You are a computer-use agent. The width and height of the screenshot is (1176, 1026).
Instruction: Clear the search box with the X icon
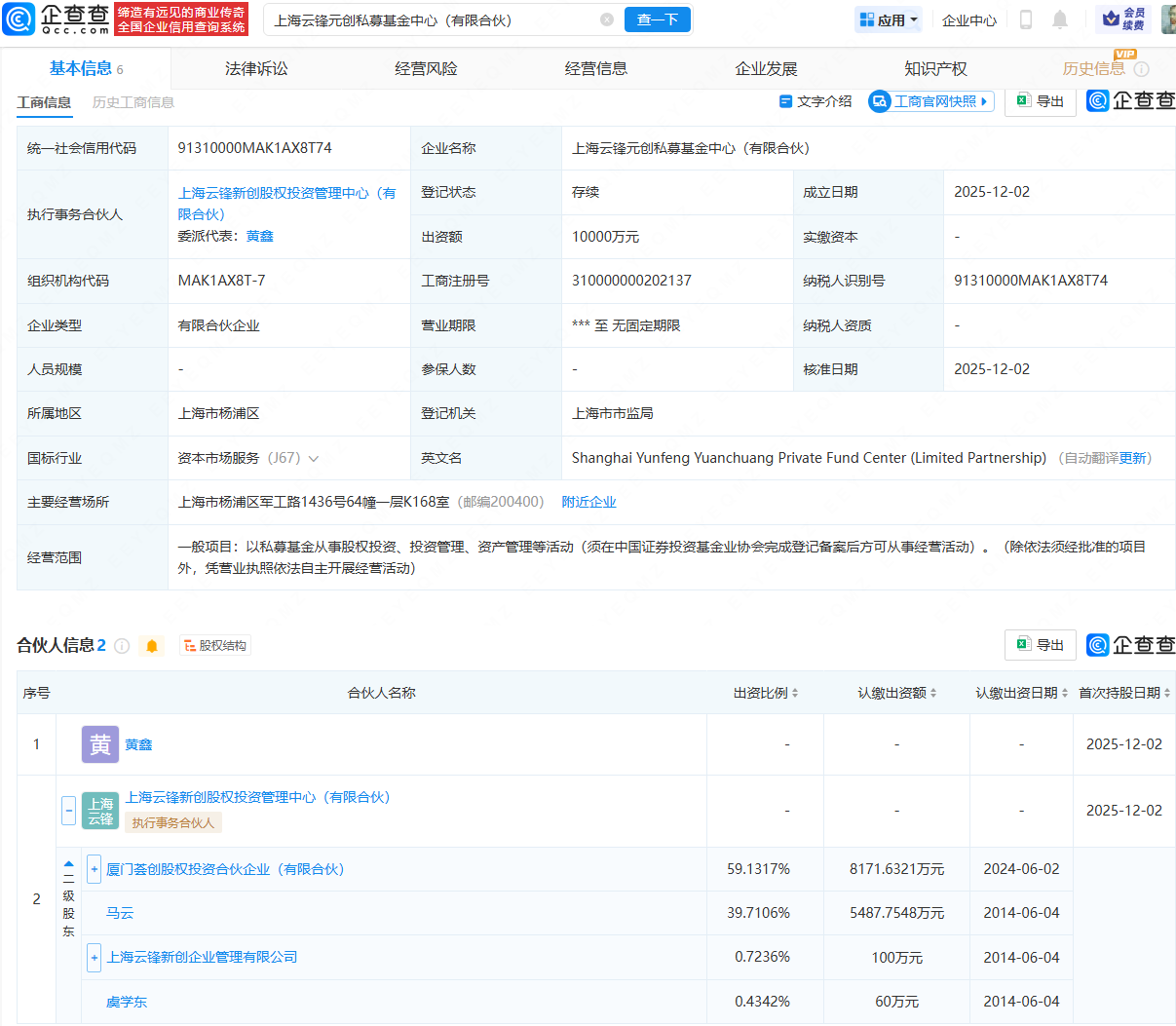click(607, 19)
